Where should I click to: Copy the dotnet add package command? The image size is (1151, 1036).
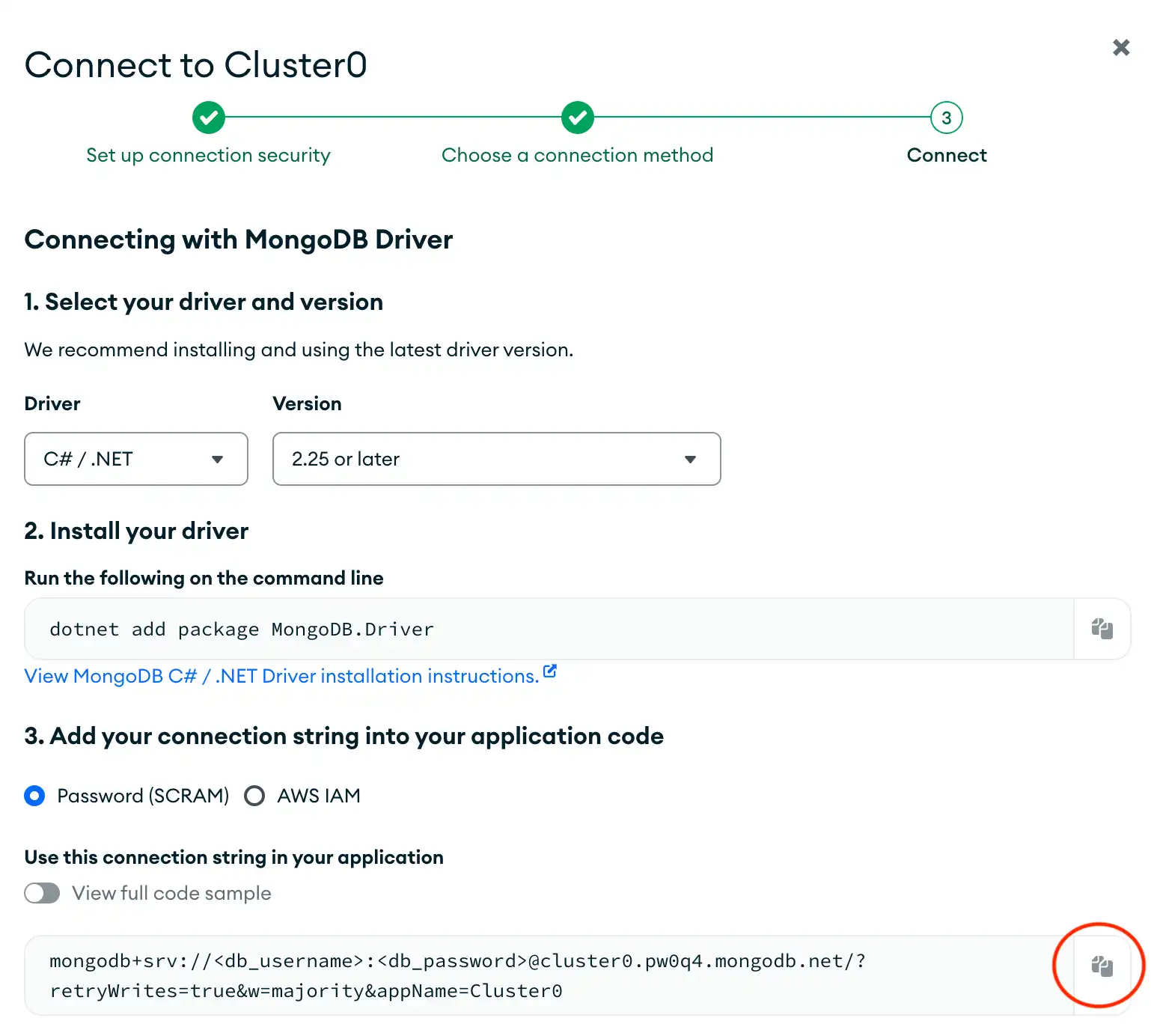pyautogui.click(x=1102, y=629)
